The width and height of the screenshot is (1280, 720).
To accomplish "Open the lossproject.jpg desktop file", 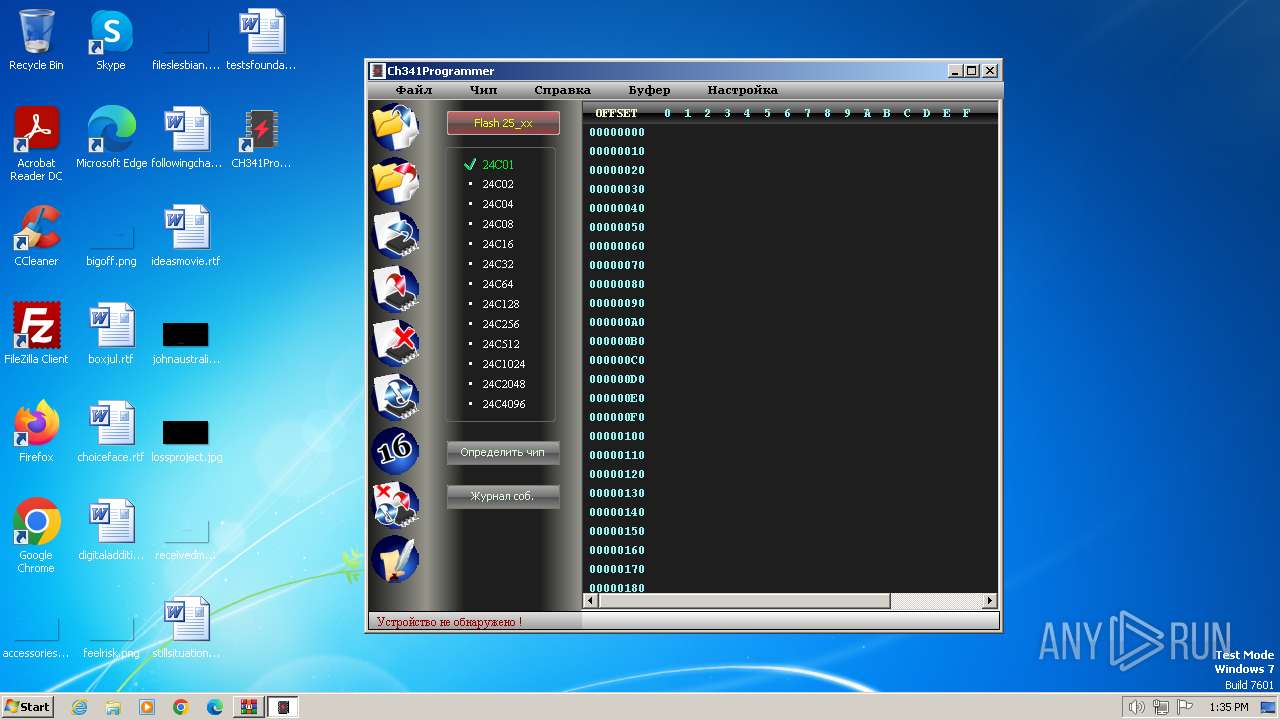I will click(x=186, y=440).
